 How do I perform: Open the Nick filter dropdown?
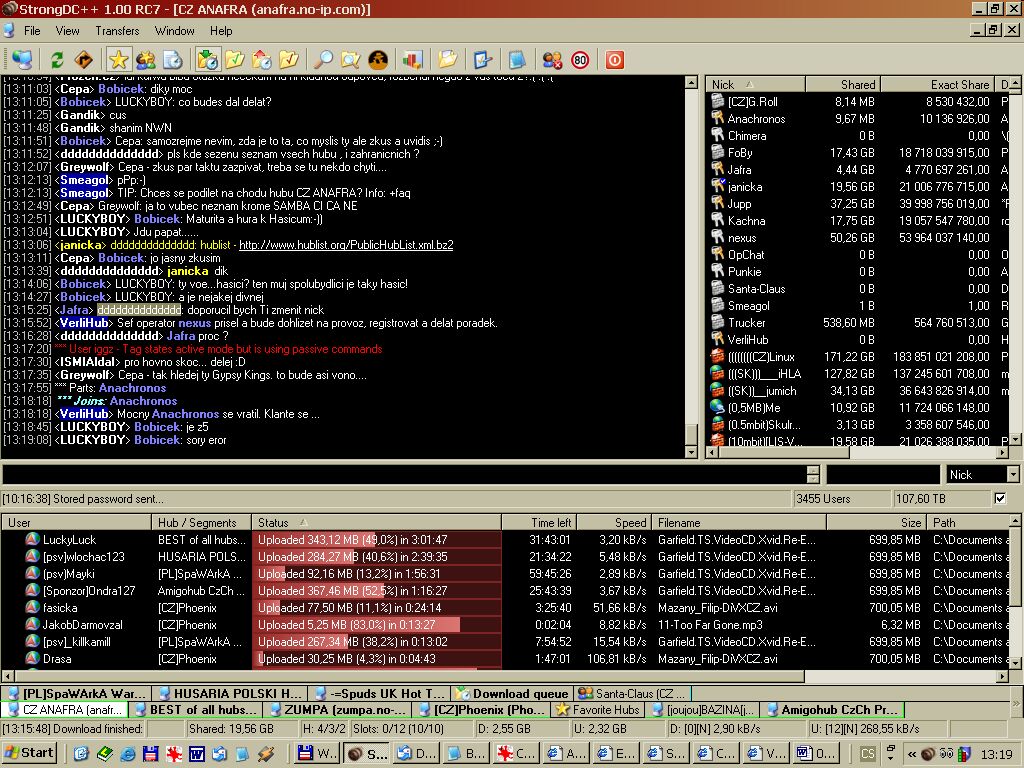(x=1013, y=475)
